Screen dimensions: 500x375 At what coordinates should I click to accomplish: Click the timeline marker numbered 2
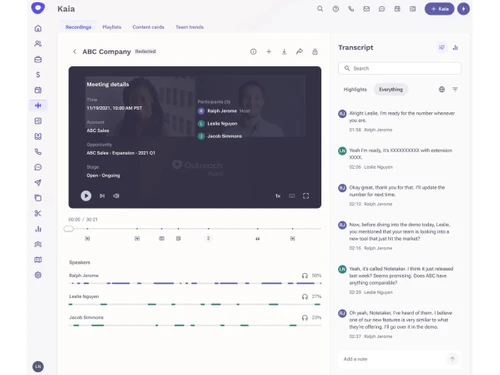point(208,238)
